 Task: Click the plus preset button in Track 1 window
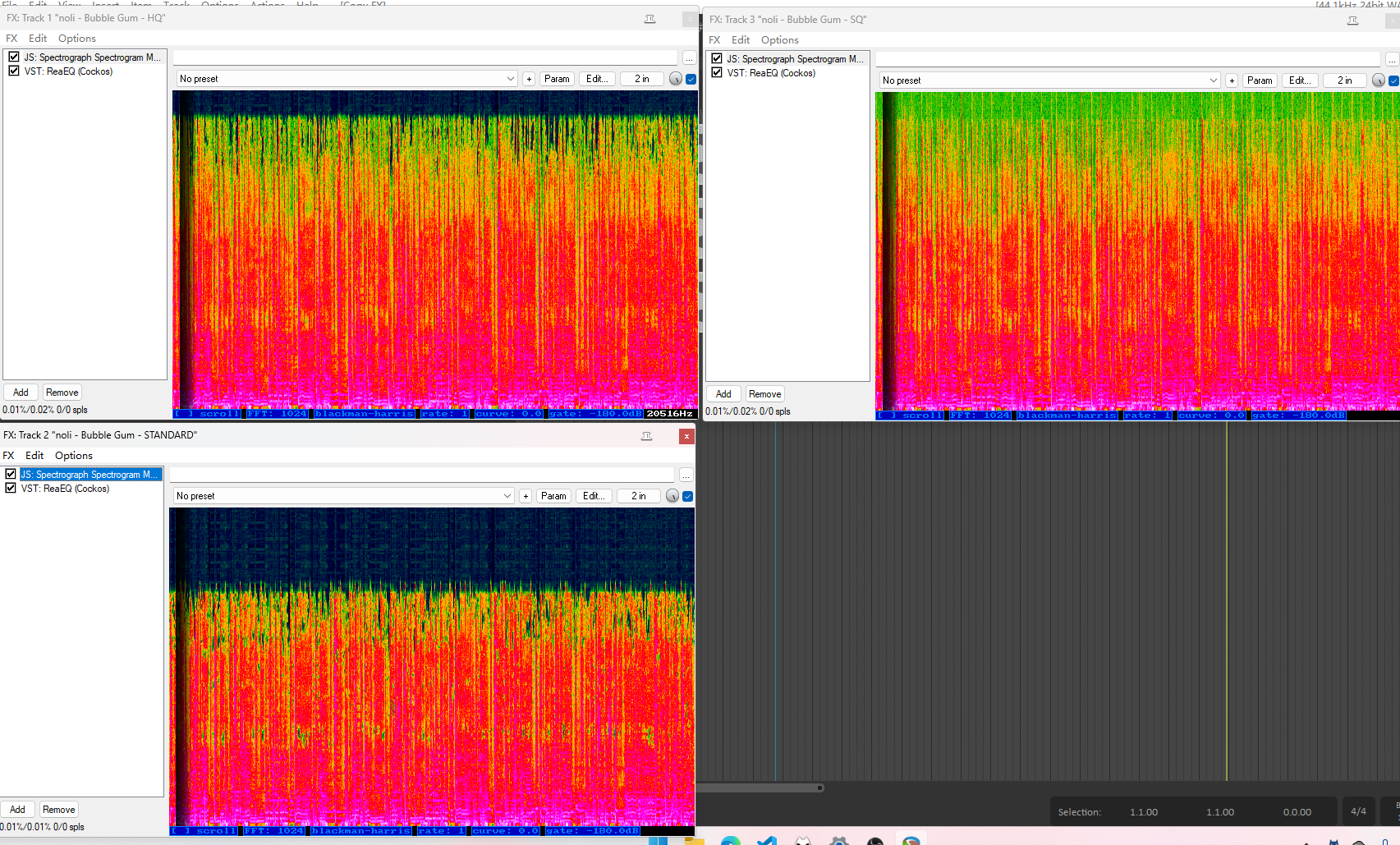coord(529,79)
